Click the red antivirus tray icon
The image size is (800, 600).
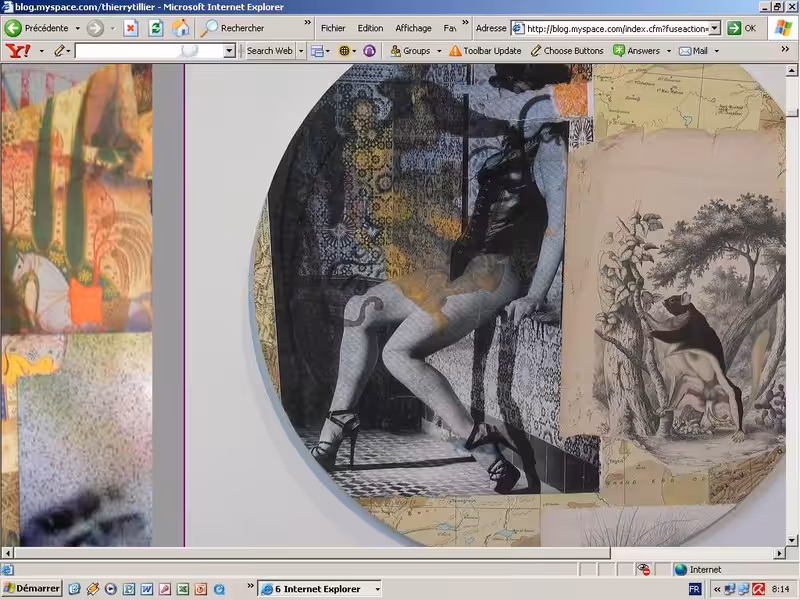click(x=758, y=589)
